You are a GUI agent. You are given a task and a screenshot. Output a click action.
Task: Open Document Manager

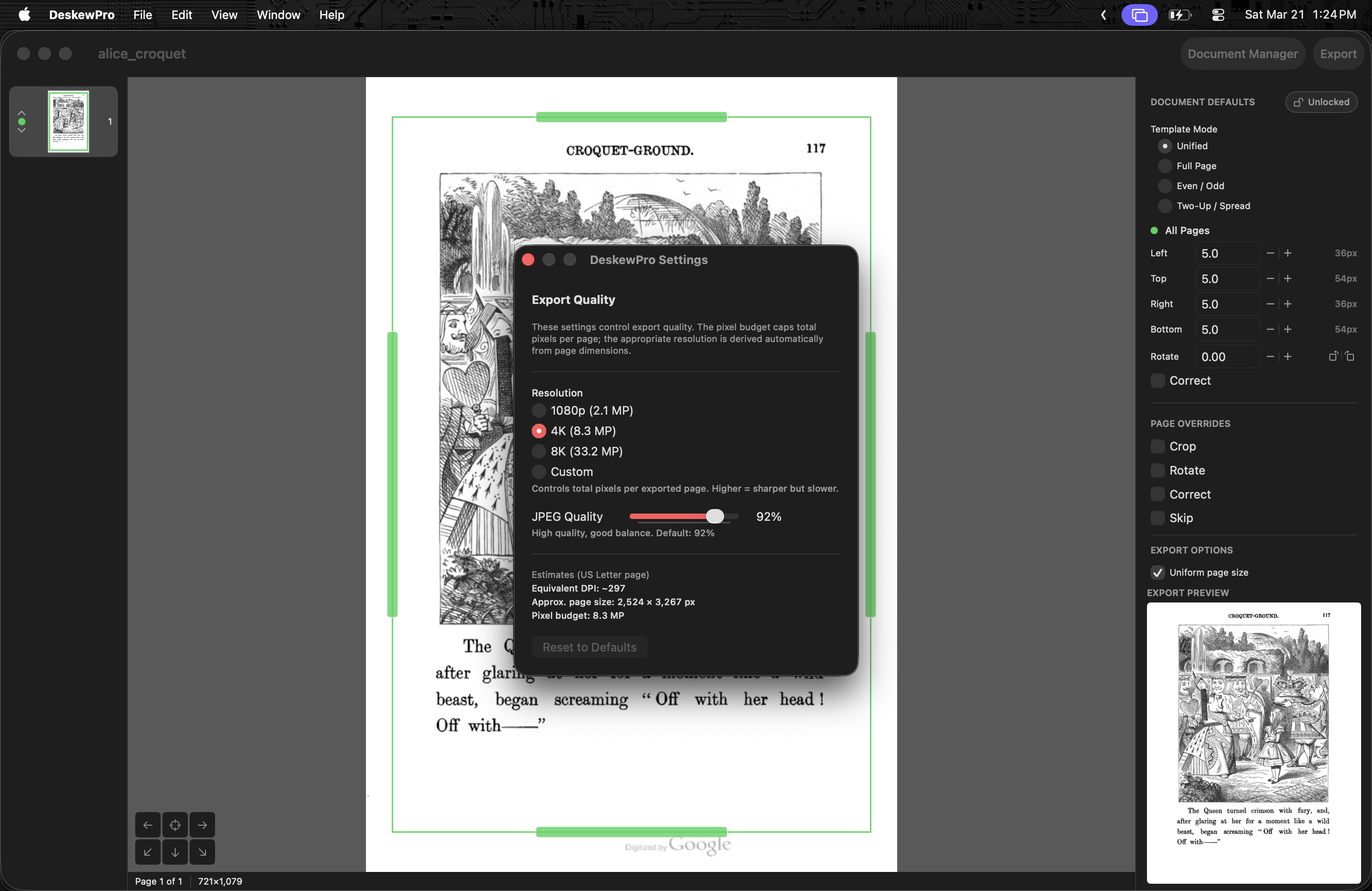point(1242,54)
